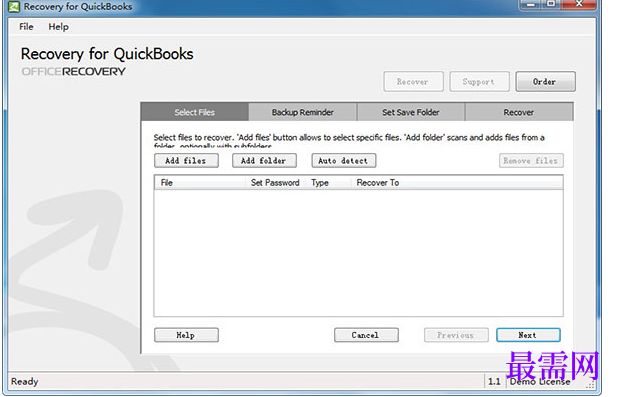Click the Cancel button
Image resolution: width=618 pixels, height=397 pixels.
(366, 335)
